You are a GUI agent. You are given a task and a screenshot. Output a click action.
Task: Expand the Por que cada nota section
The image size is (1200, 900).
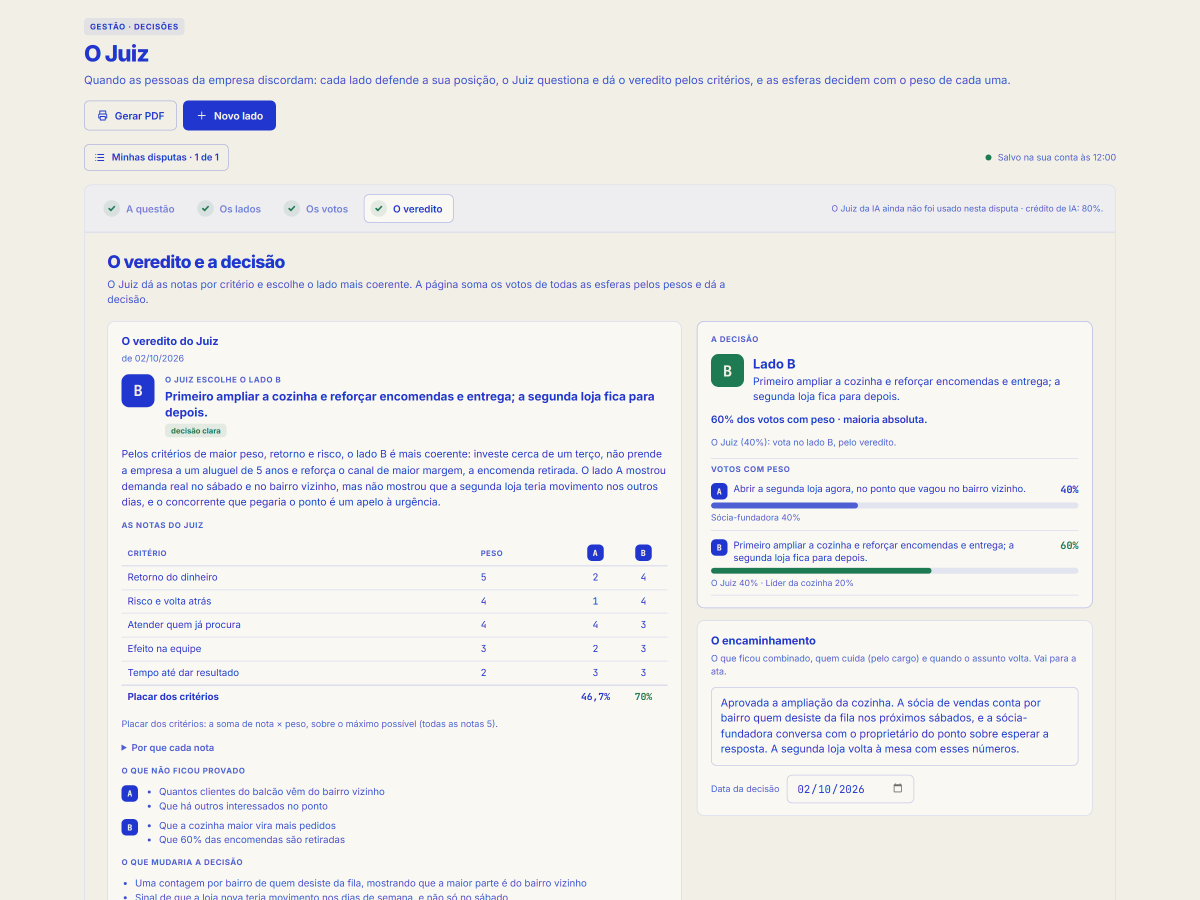point(168,748)
